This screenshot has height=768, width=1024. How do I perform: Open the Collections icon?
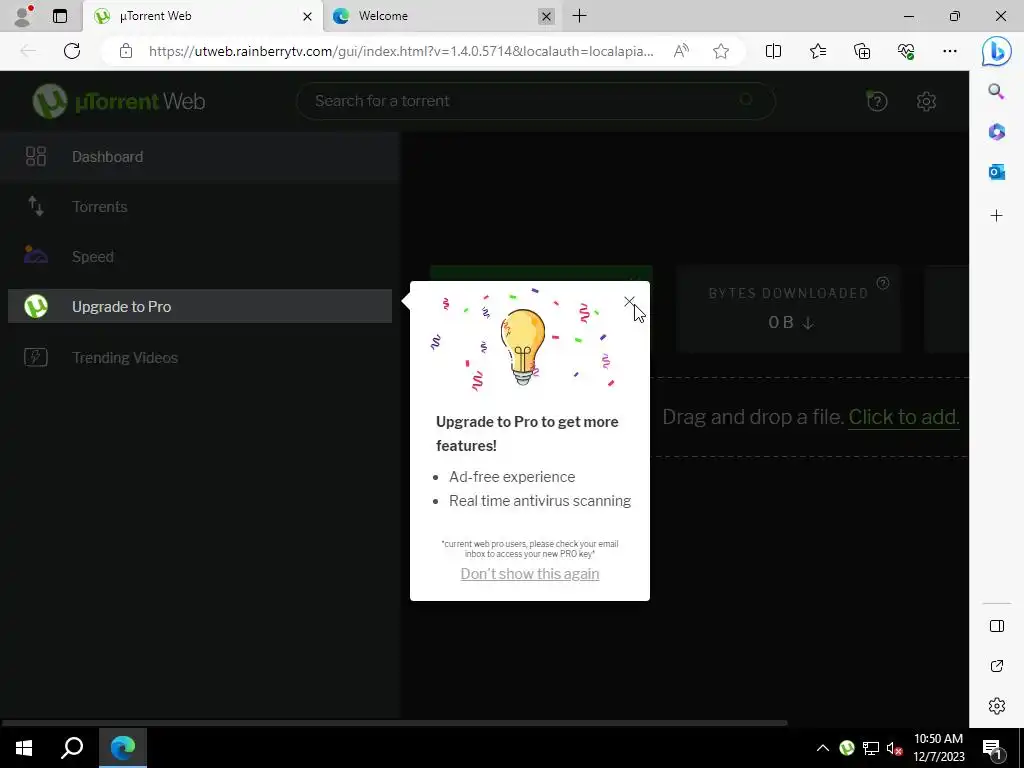click(862, 51)
